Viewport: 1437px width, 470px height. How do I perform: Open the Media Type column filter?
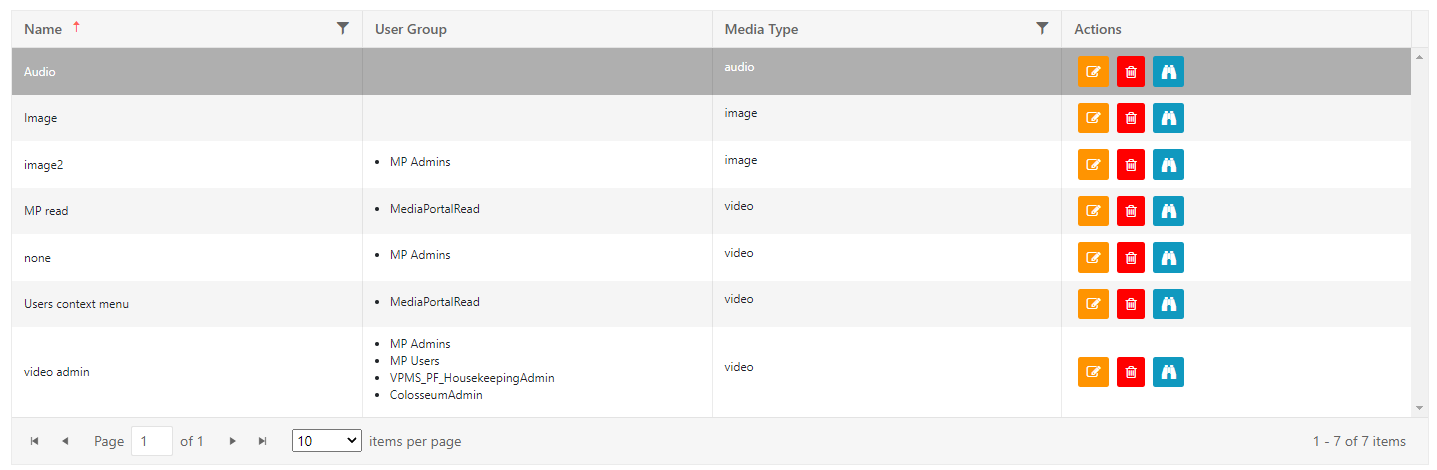click(1042, 29)
